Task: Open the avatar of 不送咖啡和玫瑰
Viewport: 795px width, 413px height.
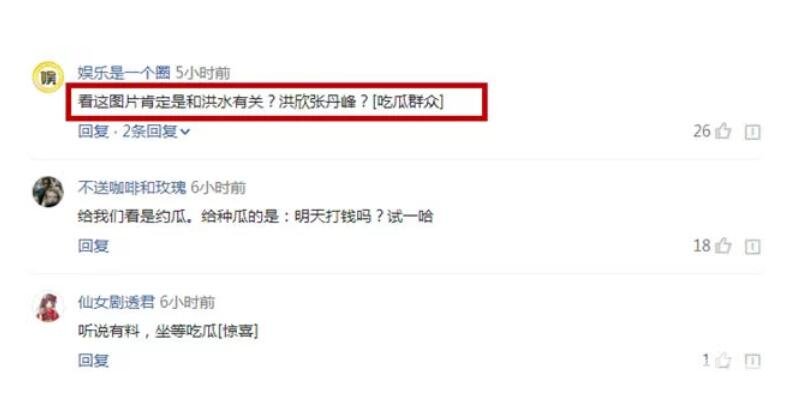Action: click(x=48, y=192)
